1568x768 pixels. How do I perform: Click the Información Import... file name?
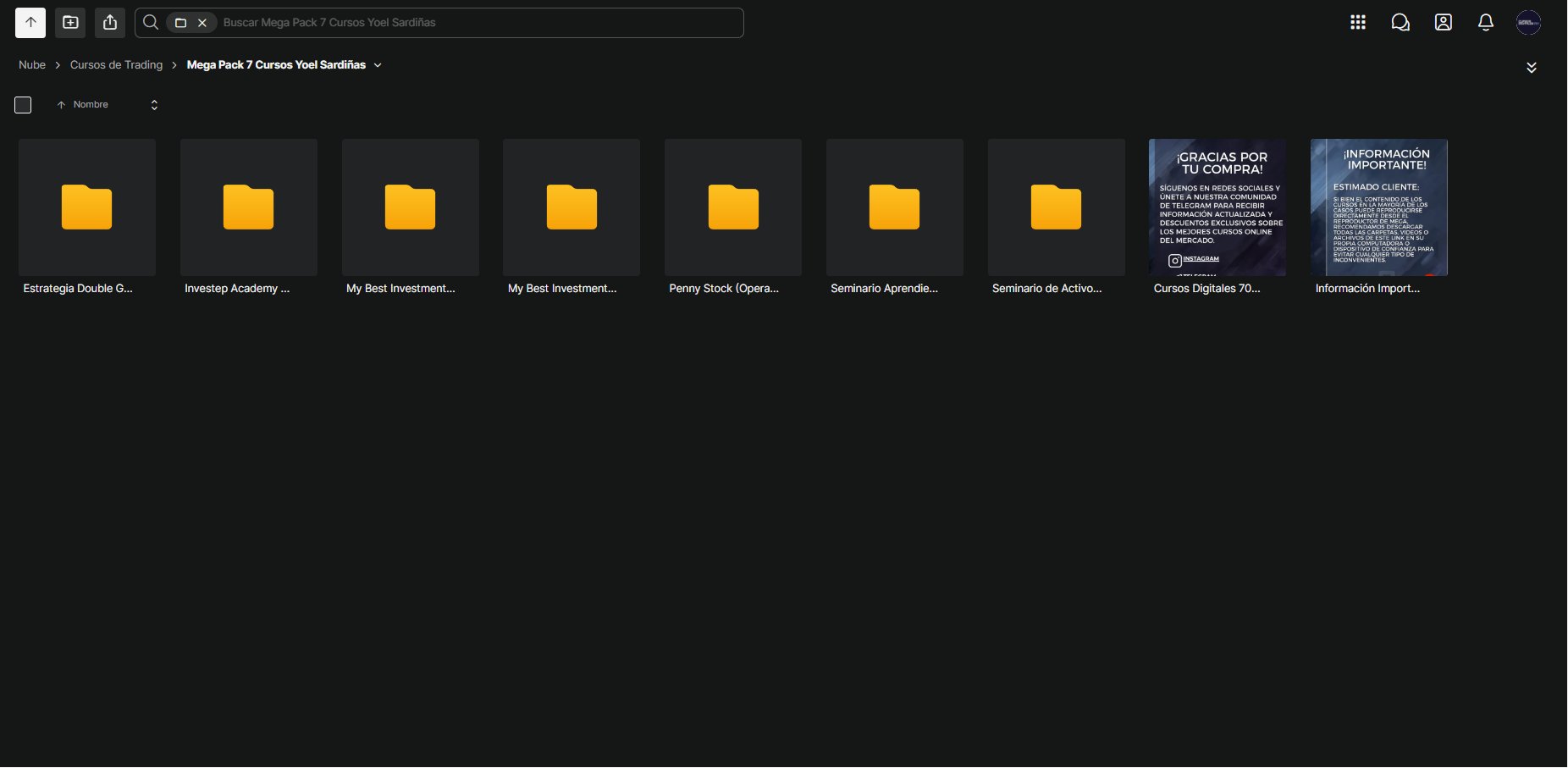(1367, 289)
